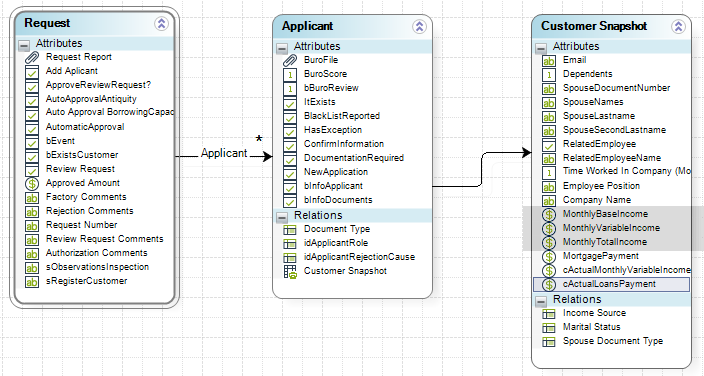Click the paperclip icon beside BuroFile
The image size is (704, 376).
click(x=290, y=60)
